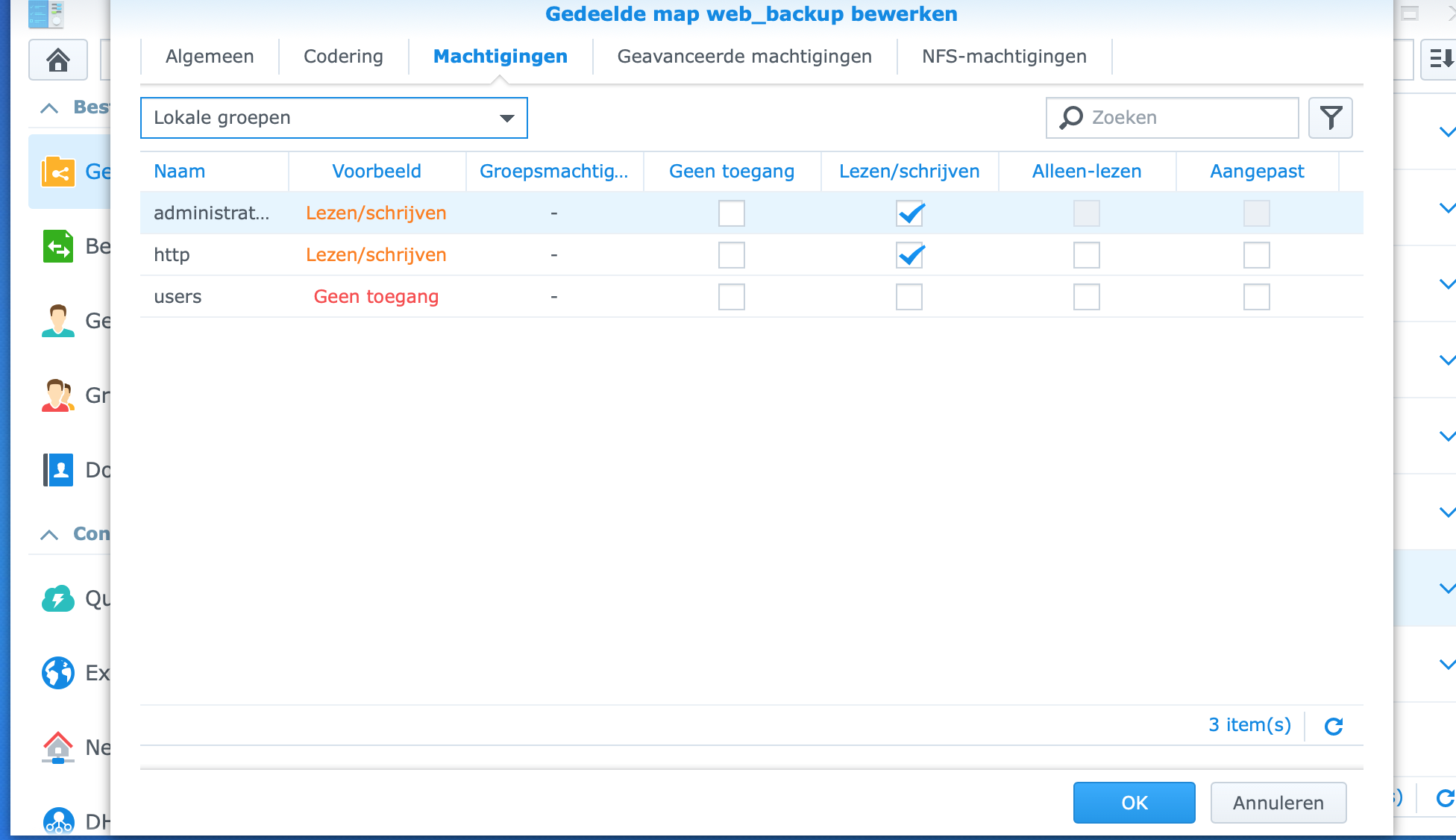
Task: Expand the third folder row chevron in background list
Action: (x=1446, y=284)
